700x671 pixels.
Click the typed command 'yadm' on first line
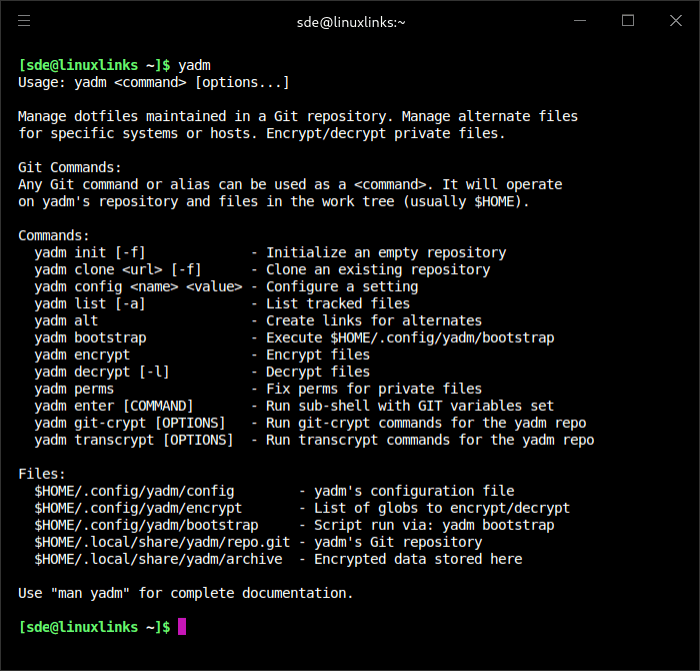pyautogui.click(x=194, y=66)
